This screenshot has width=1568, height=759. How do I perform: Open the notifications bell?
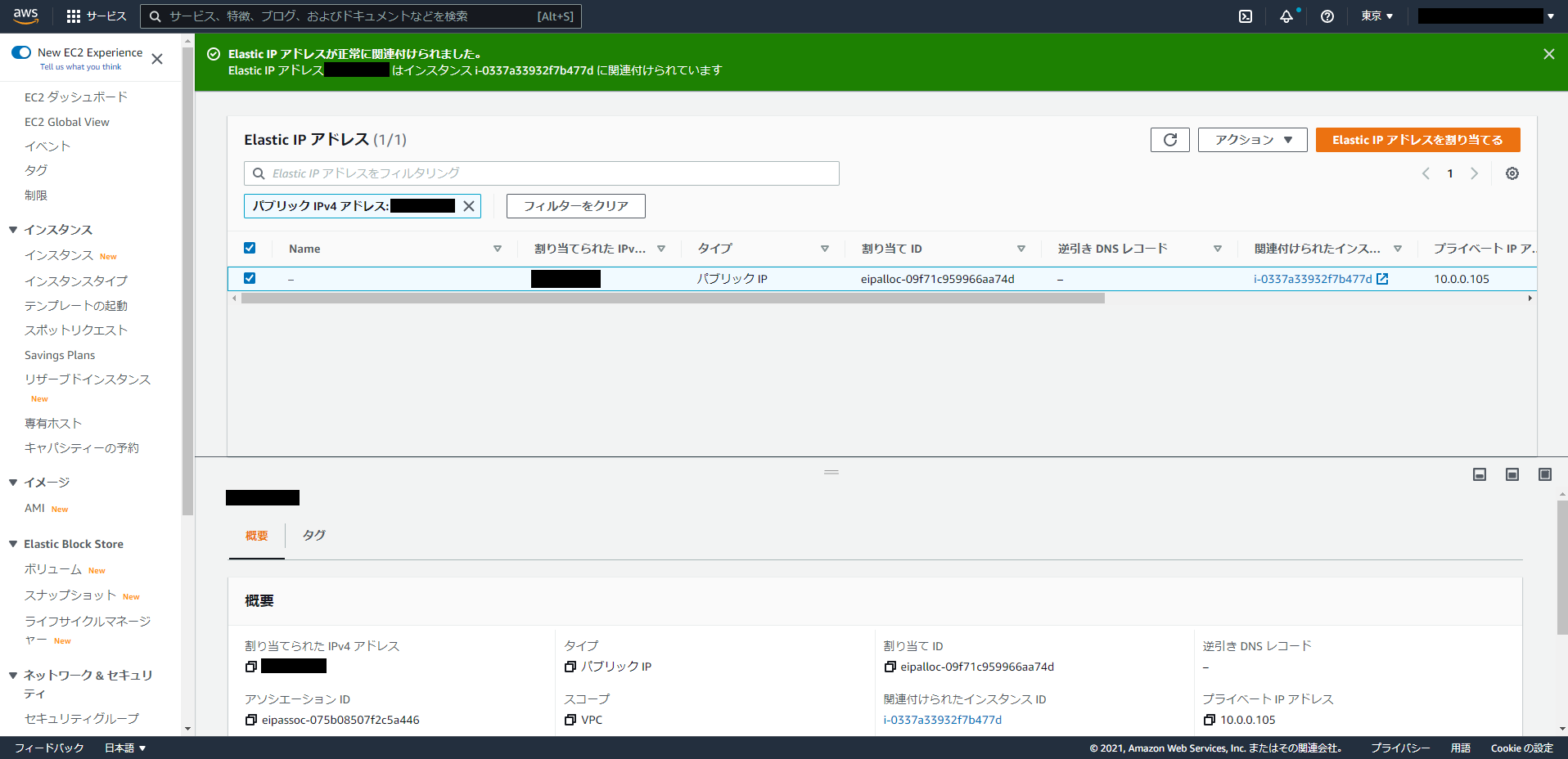[x=1286, y=16]
